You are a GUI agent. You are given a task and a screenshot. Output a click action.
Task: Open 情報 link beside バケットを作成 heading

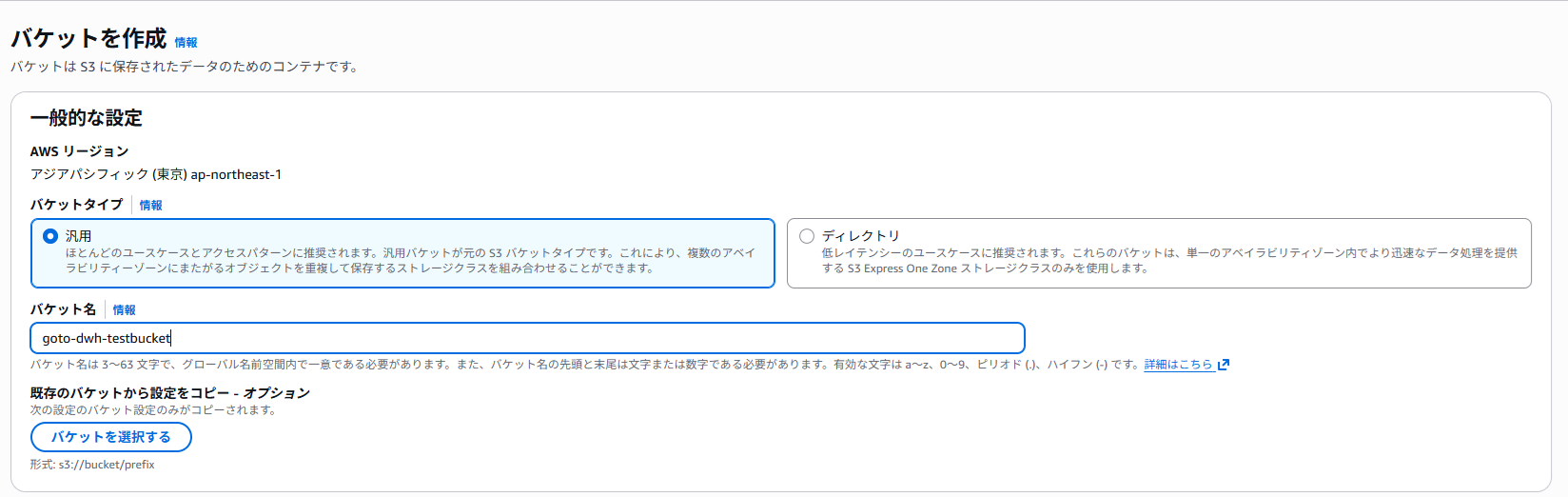click(186, 43)
